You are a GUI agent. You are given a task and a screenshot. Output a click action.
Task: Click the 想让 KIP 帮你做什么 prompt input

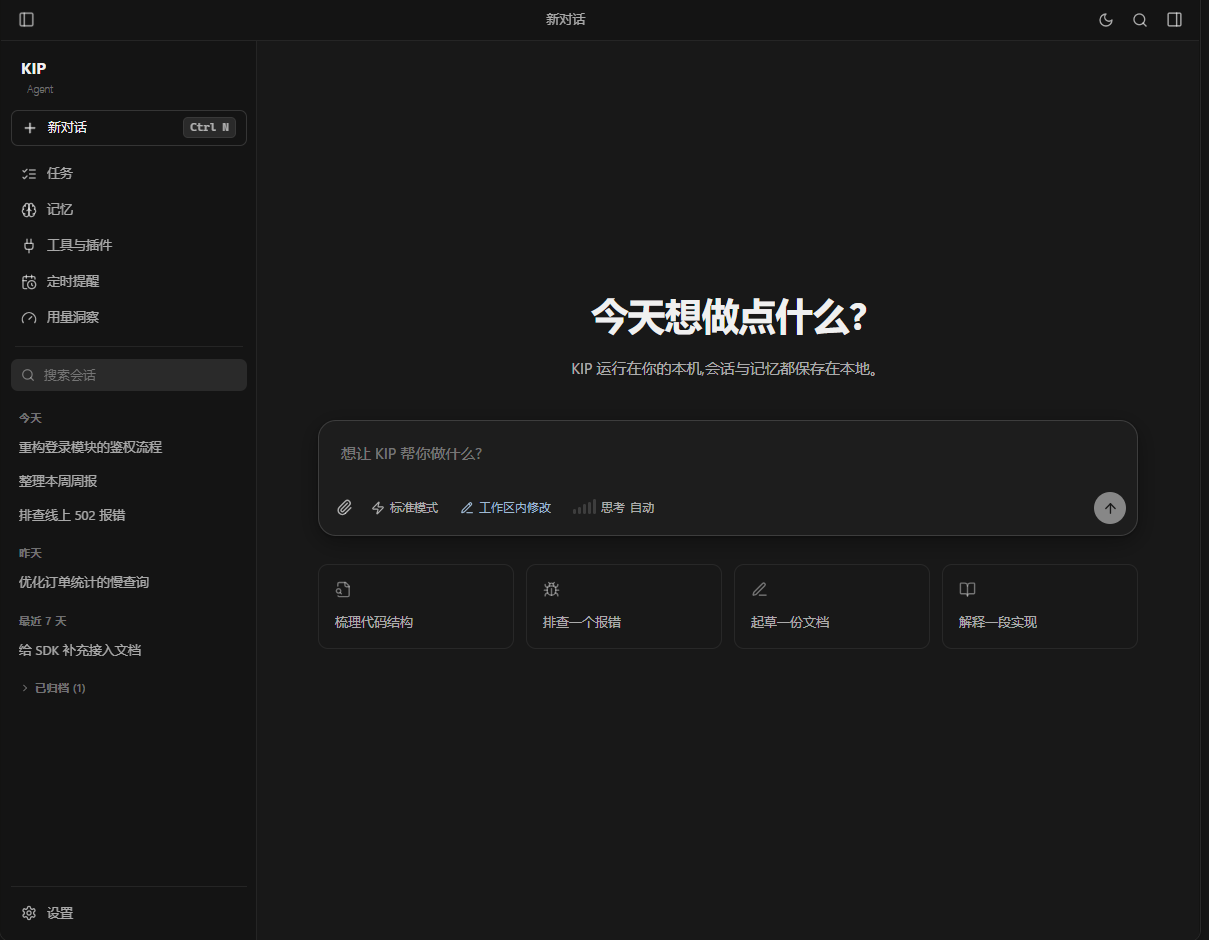[x=727, y=454]
